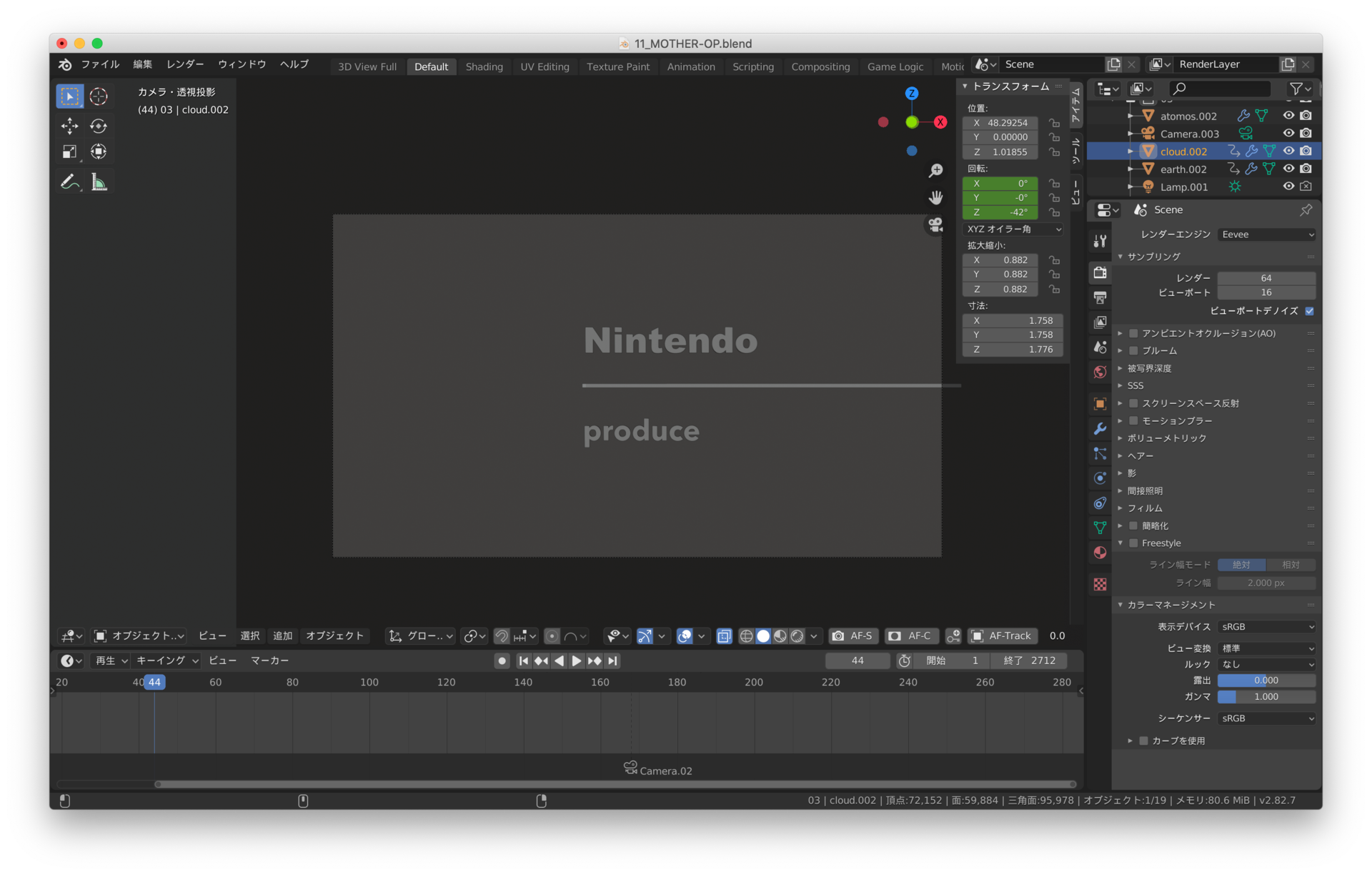The height and width of the screenshot is (875, 1372).
Task: Open the レンダー menu
Action: (185, 64)
